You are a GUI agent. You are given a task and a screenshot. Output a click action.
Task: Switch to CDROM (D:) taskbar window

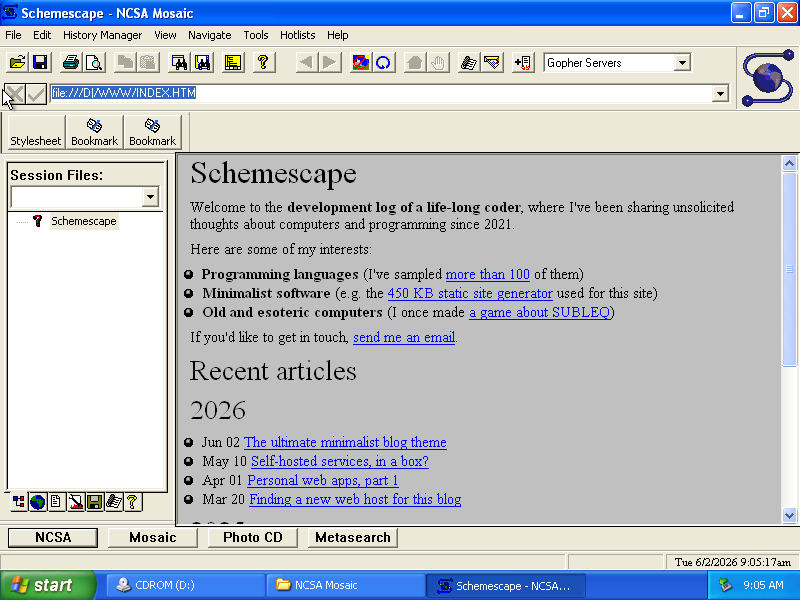click(186, 585)
